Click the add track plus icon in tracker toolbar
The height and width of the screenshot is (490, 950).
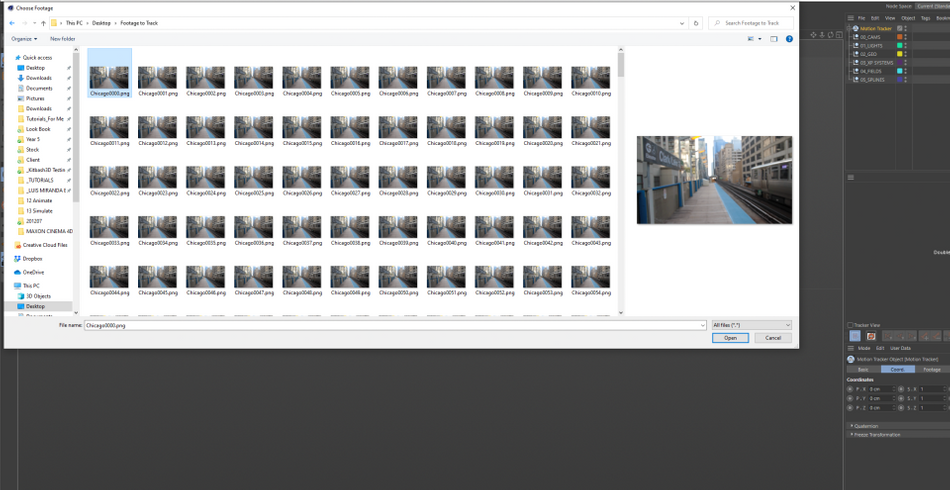(925, 336)
